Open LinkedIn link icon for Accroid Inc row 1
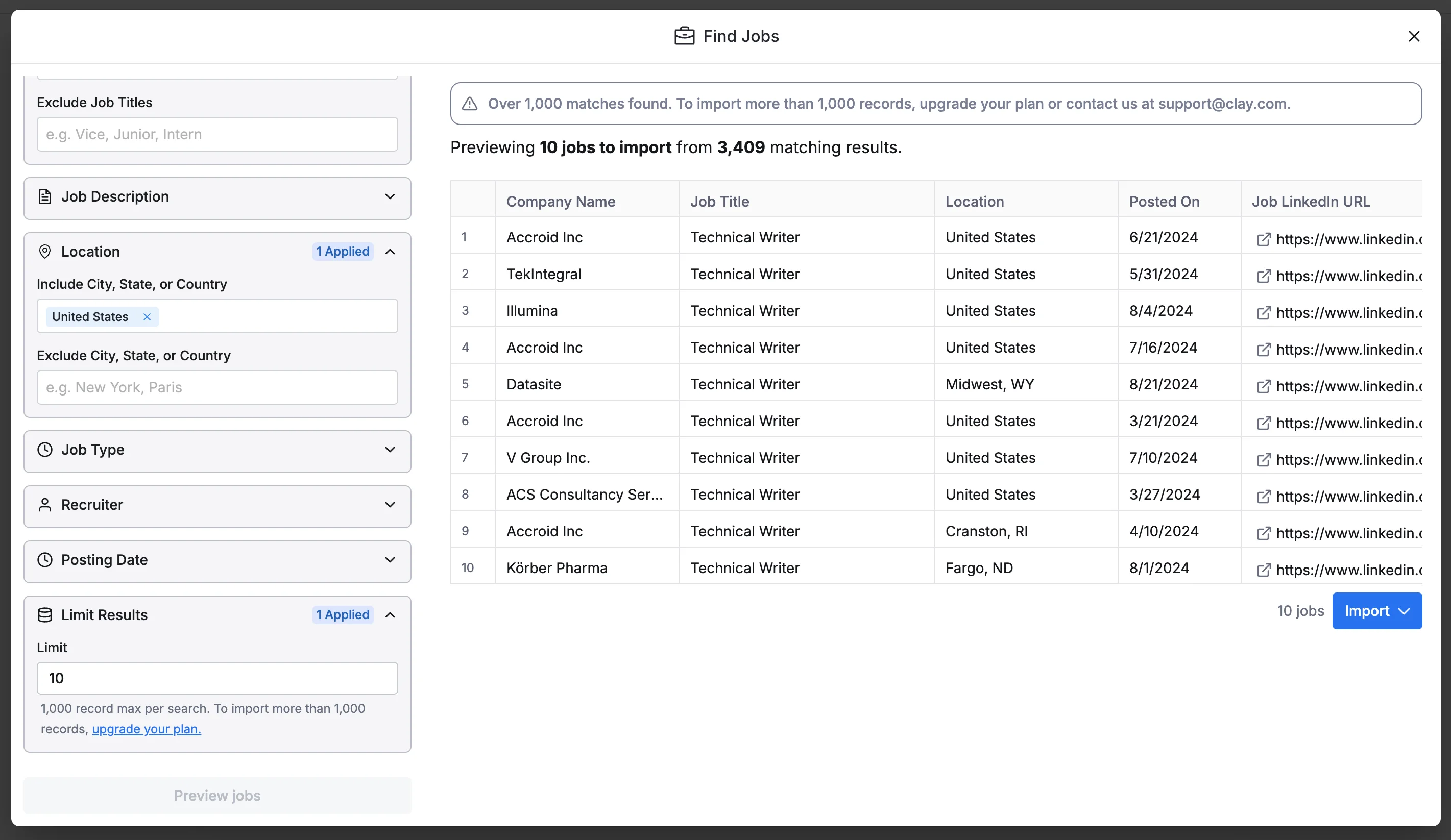Viewport: 1451px width, 840px height. 1263,239
